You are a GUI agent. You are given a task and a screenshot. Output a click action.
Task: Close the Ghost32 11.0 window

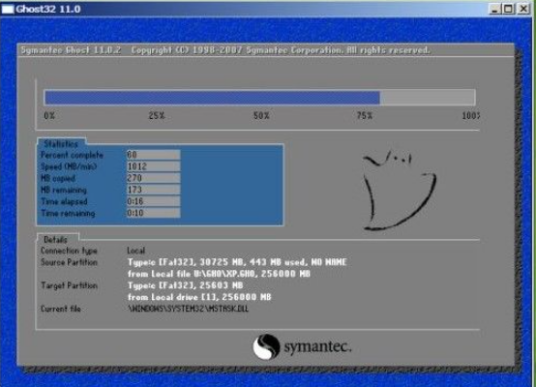(523, 9)
